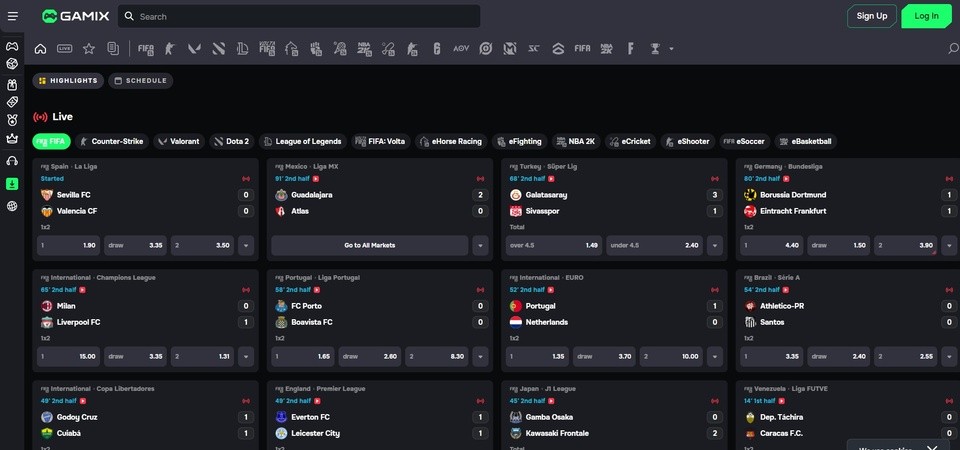The width and height of the screenshot is (960, 450).
Task: Select the eBasketball filter tab
Action: [805, 141]
